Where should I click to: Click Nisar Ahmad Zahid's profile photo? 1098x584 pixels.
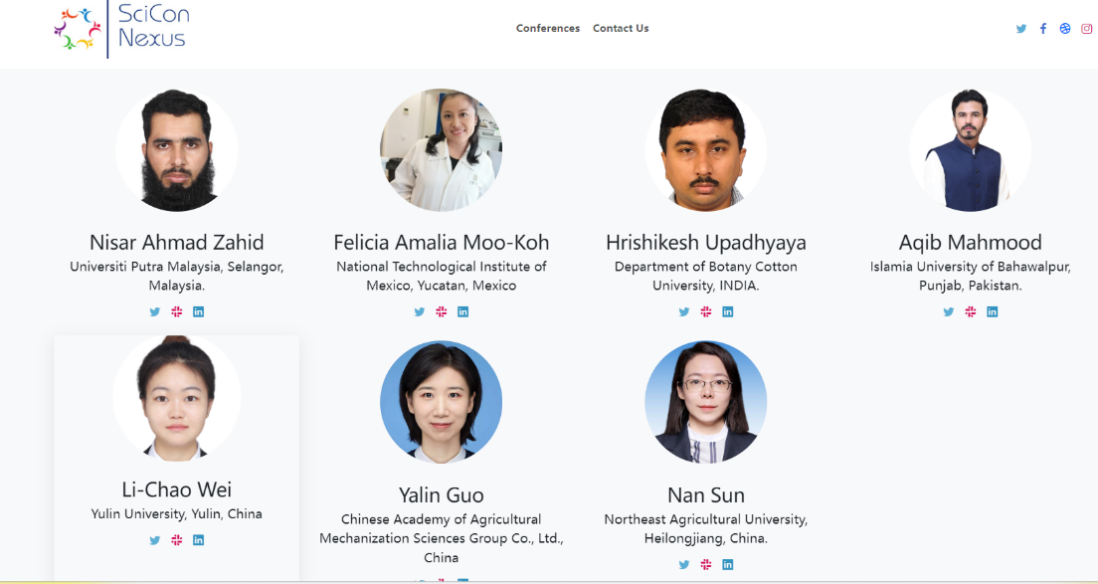pyautogui.click(x=177, y=150)
